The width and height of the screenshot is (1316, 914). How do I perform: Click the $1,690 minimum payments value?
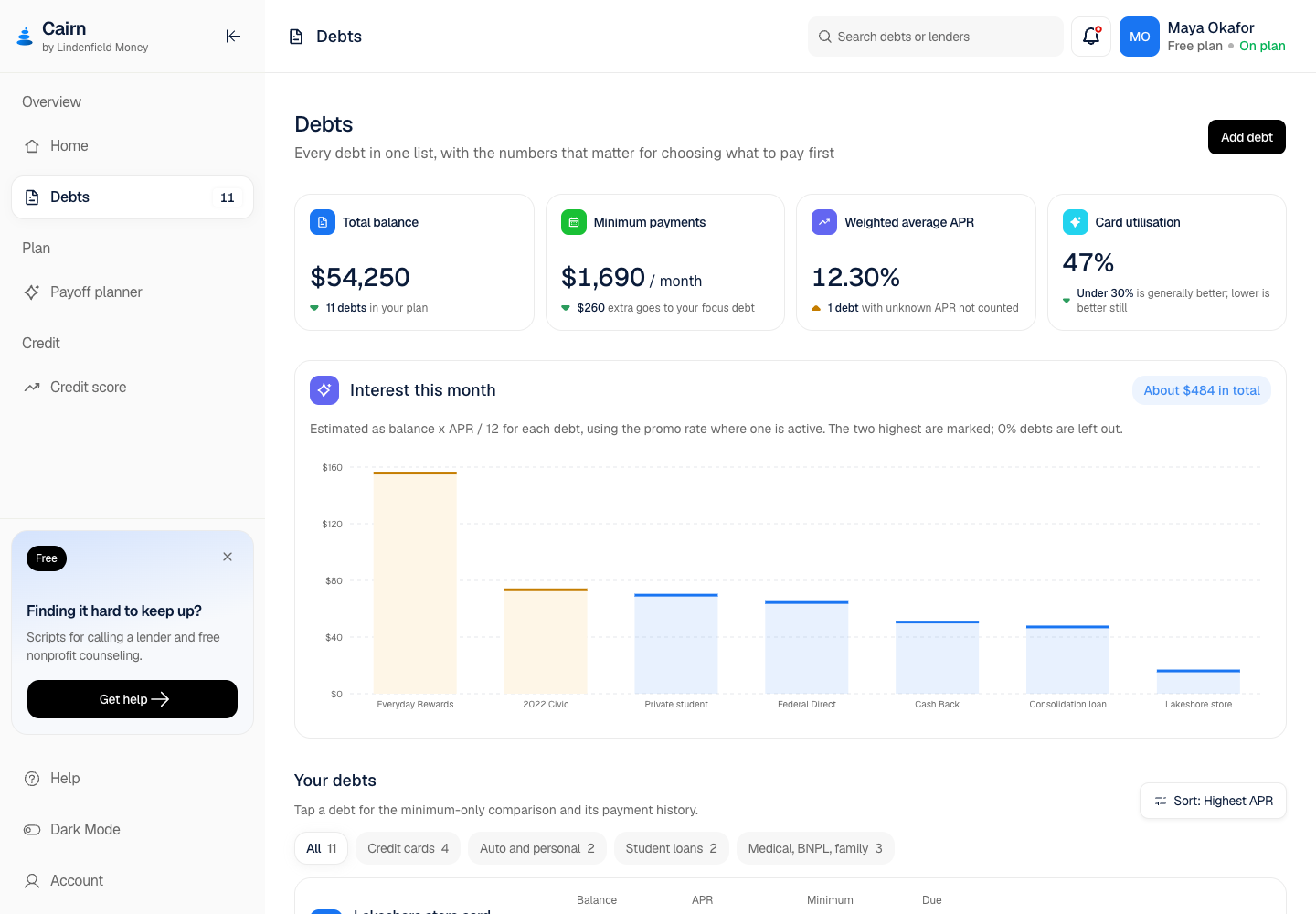coord(603,277)
